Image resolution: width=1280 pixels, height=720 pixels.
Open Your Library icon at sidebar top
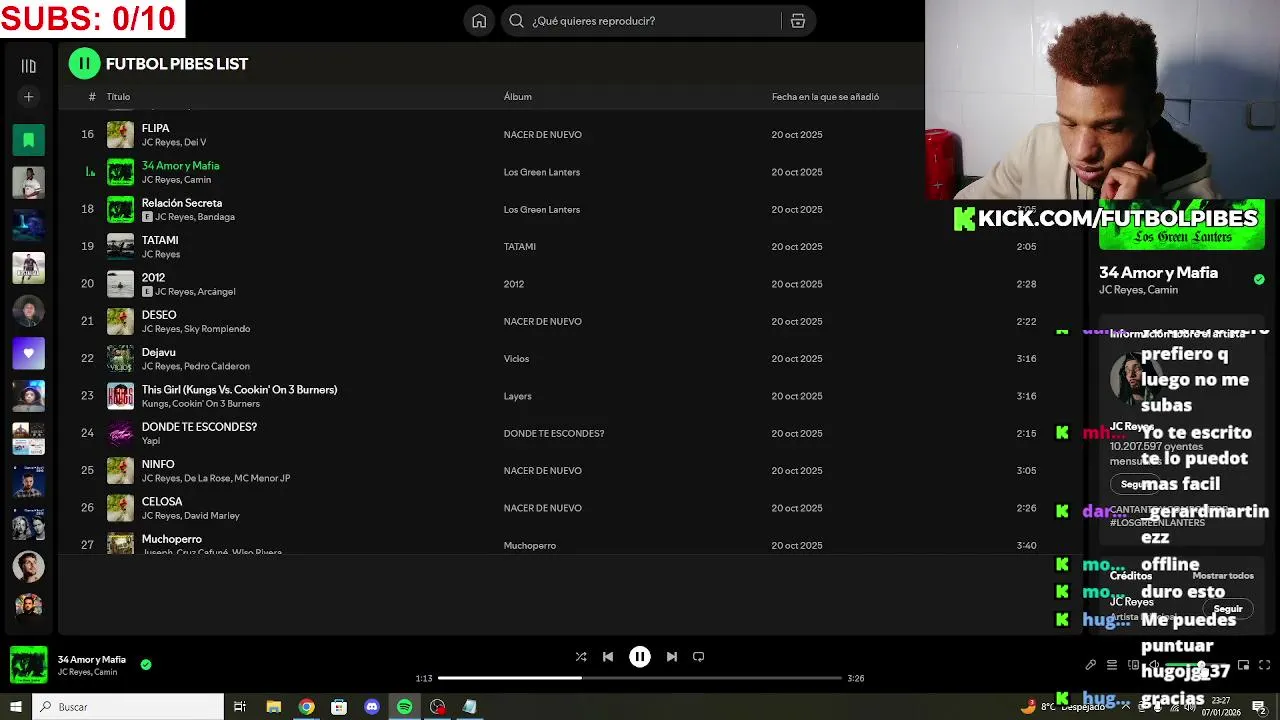click(x=28, y=66)
